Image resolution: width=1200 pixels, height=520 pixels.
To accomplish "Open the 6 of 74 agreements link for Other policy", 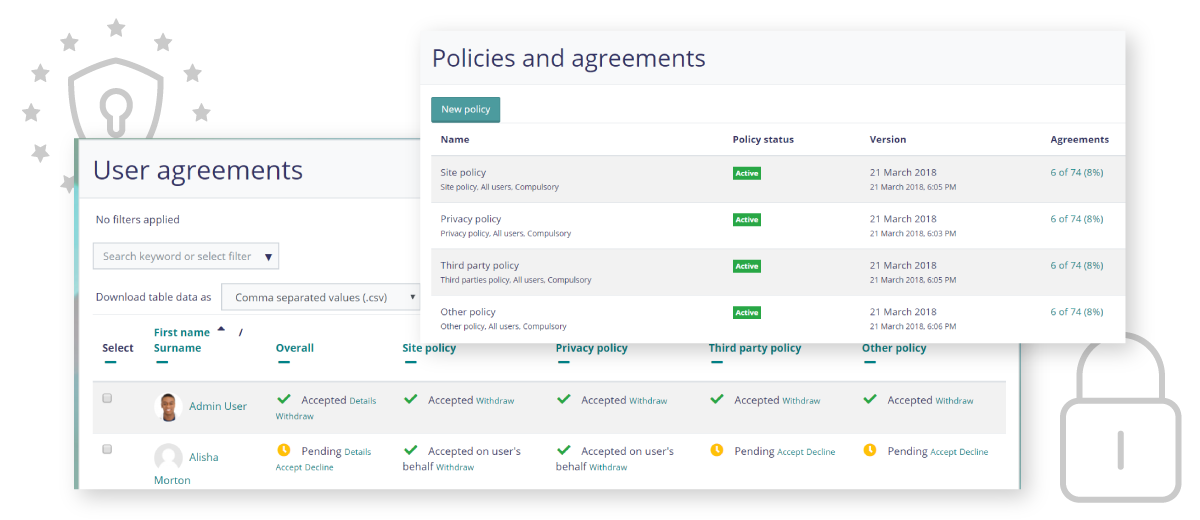I will pos(1076,311).
